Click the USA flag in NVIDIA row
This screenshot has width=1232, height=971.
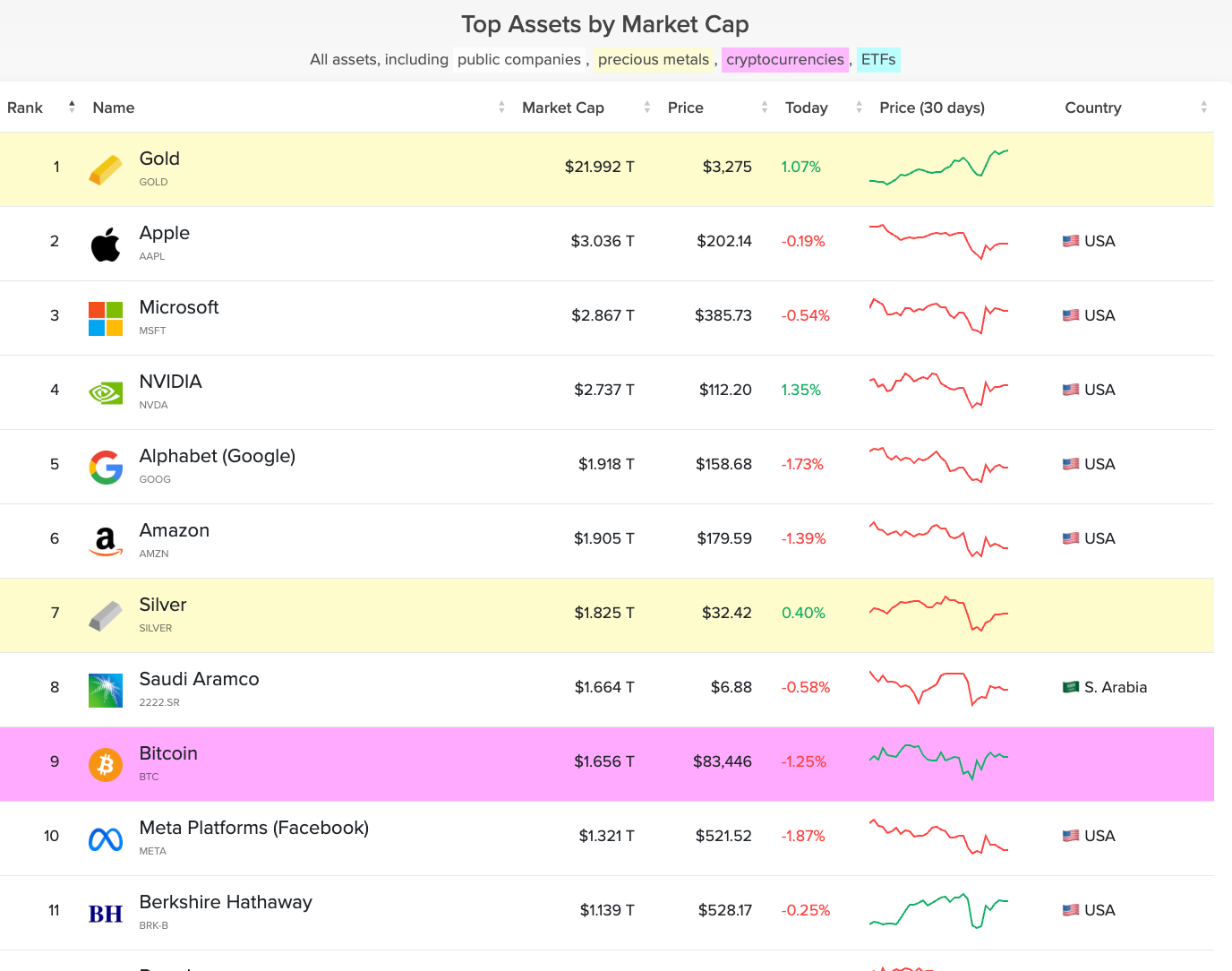pyautogui.click(x=1070, y=390)
